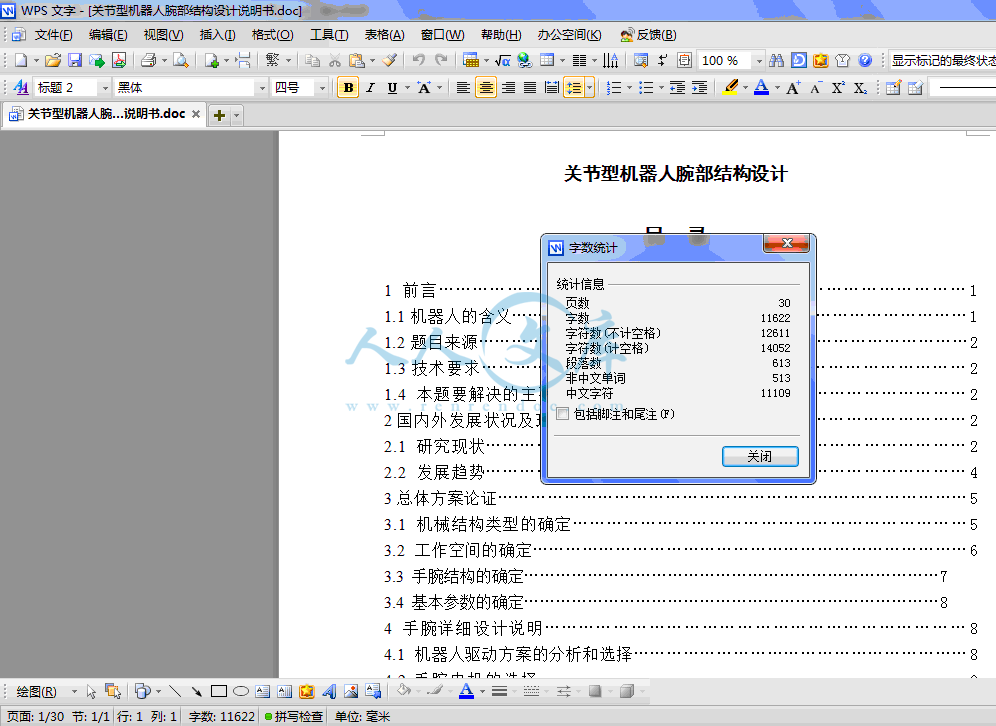This screenshot has height=726, width=996.
Task: Insert WordArt from drawing toolbar
Action: 329,691
